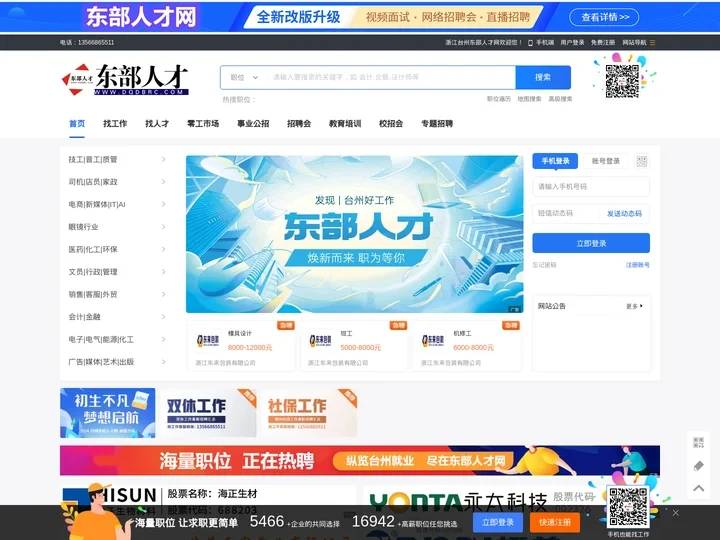Click 立即登录 in the bottom bar

tap(498, 522)
